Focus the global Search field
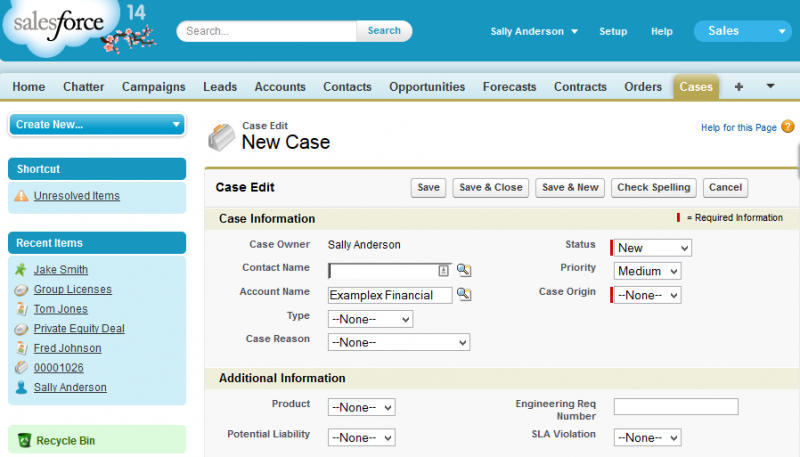The width and height of the screenshot is (800, 457). (x=266, y=31)
